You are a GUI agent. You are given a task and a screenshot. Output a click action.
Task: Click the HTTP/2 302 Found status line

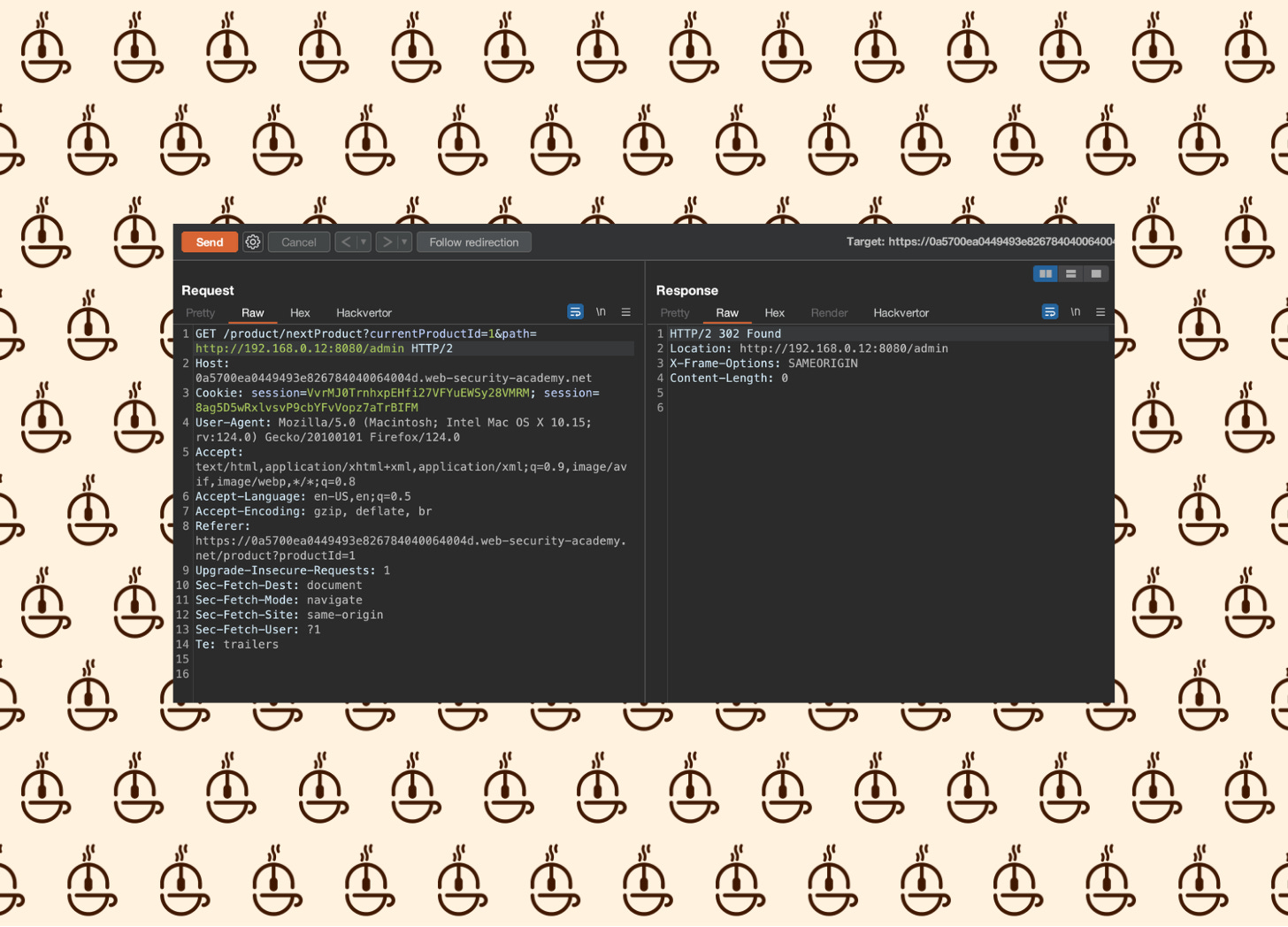coord(725,334)
